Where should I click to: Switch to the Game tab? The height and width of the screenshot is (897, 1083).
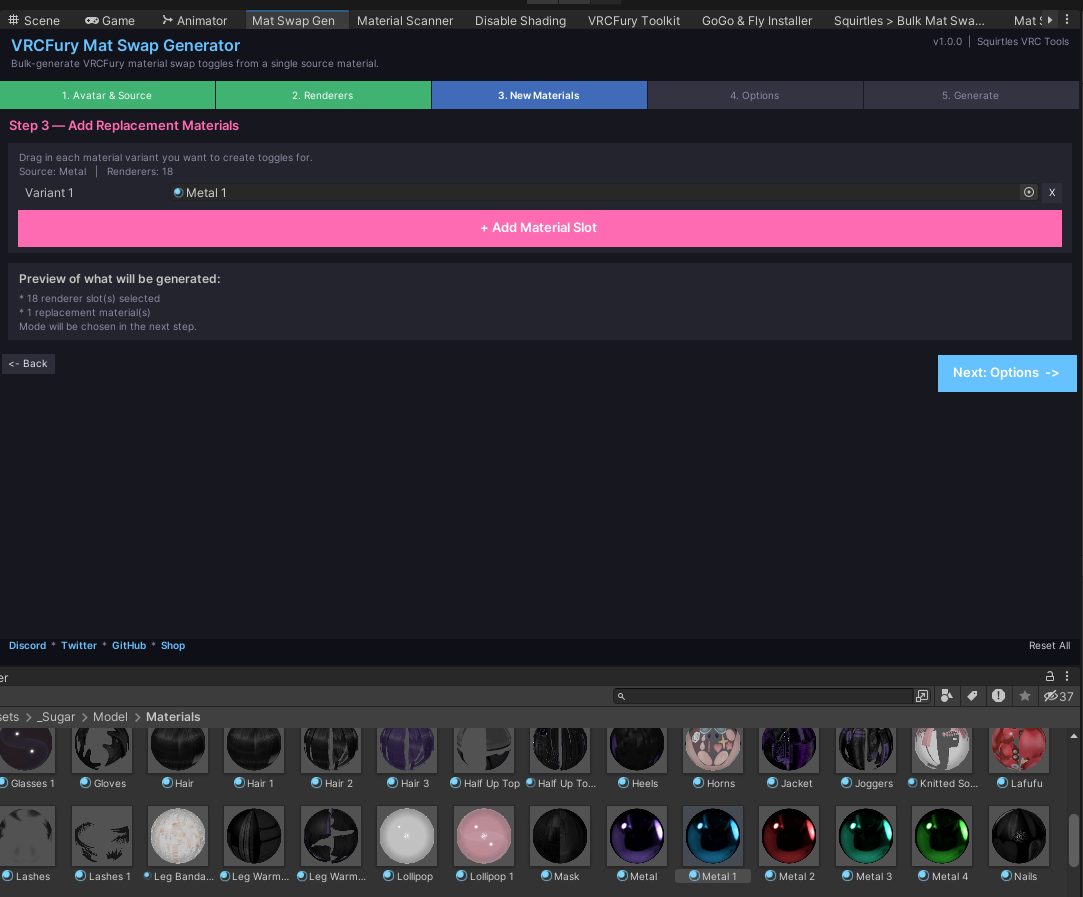pos(110,21)
